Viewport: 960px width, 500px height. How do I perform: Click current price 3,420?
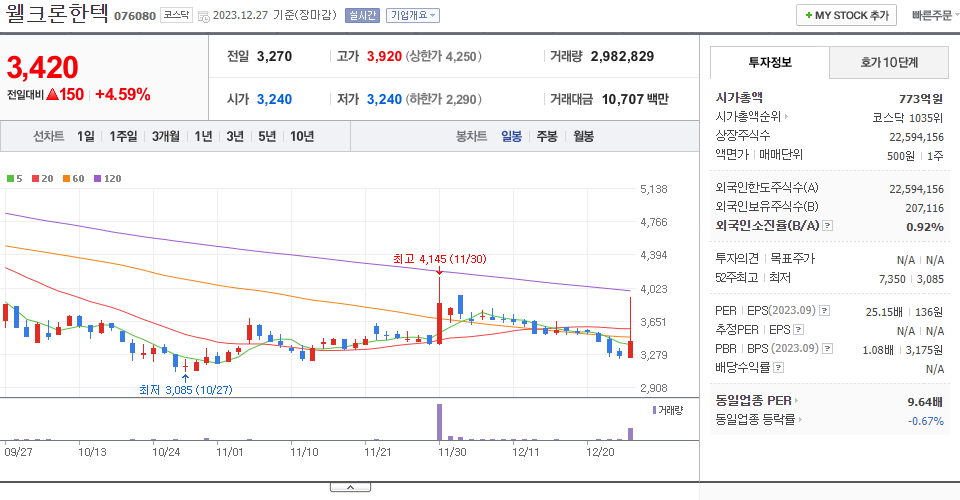point(42,67)
